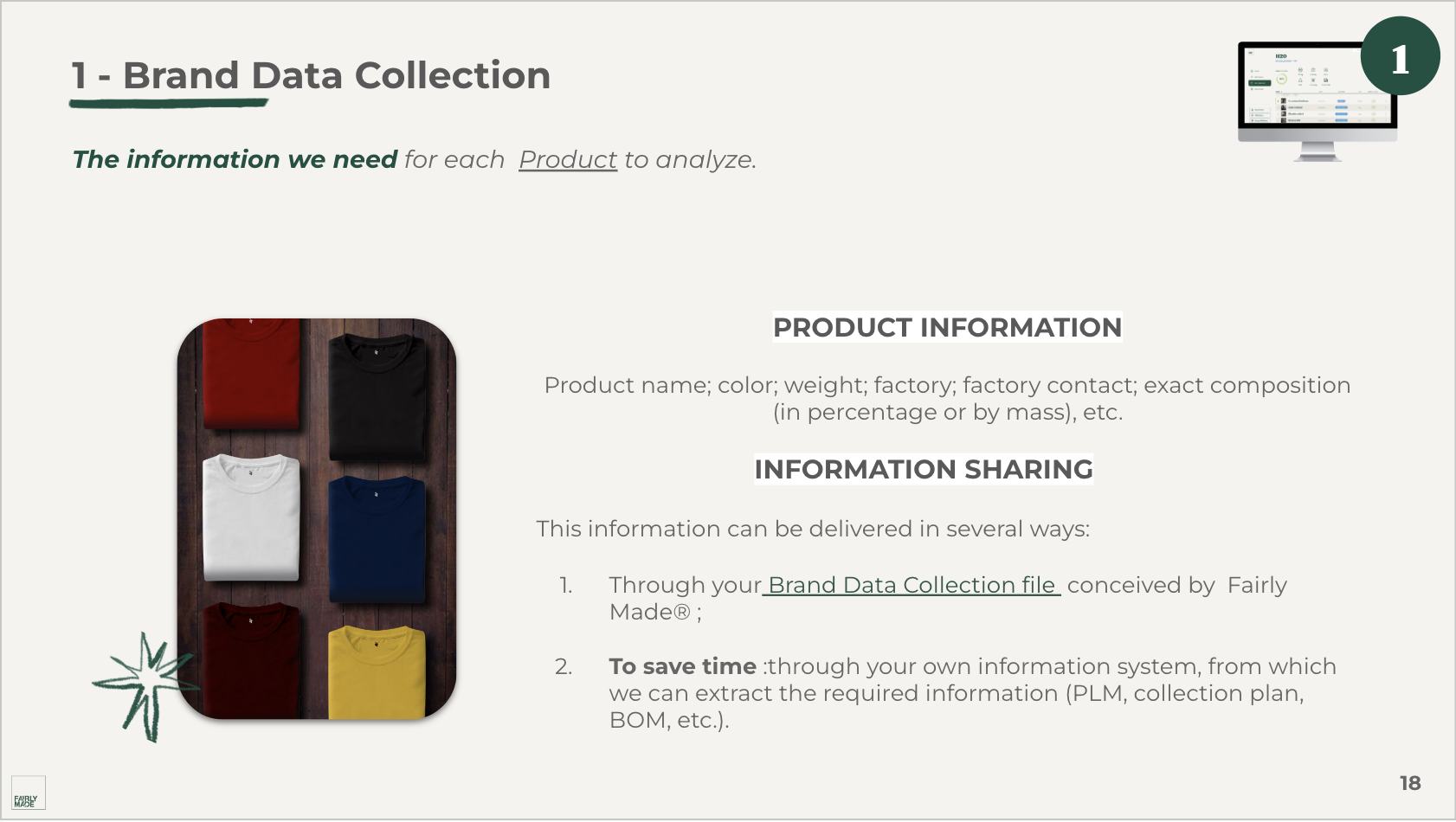Click the green star doodle icon
1456x822 pixels.
145,683
